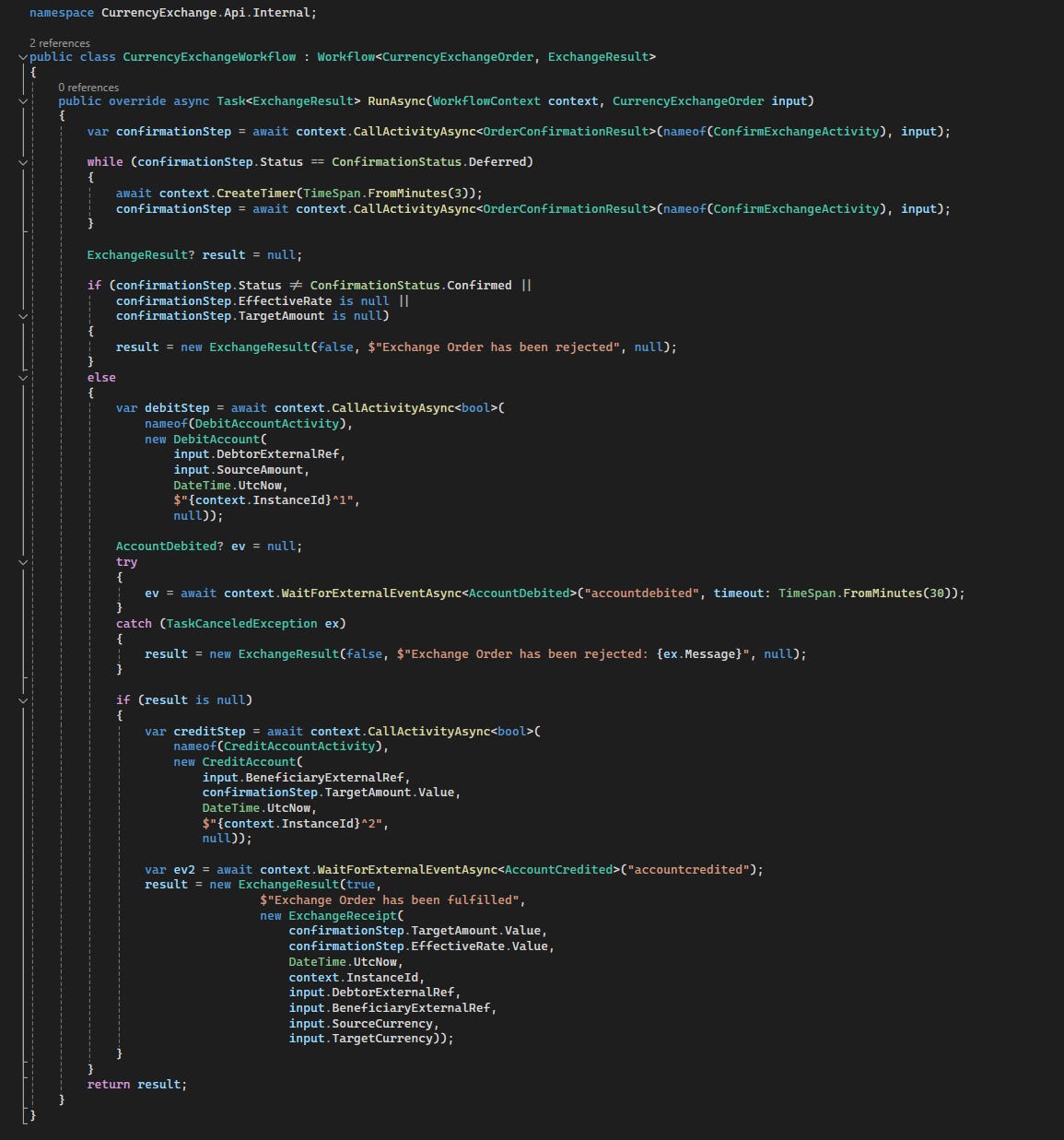
Task: Click the 'override' keyword
Action: point(137,101)
